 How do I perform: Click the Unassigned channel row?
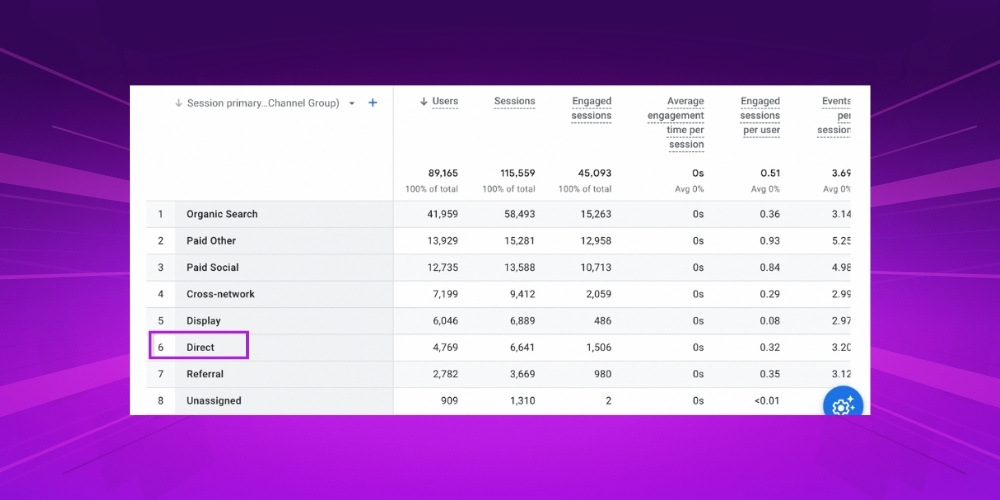[x=213, y=401]
